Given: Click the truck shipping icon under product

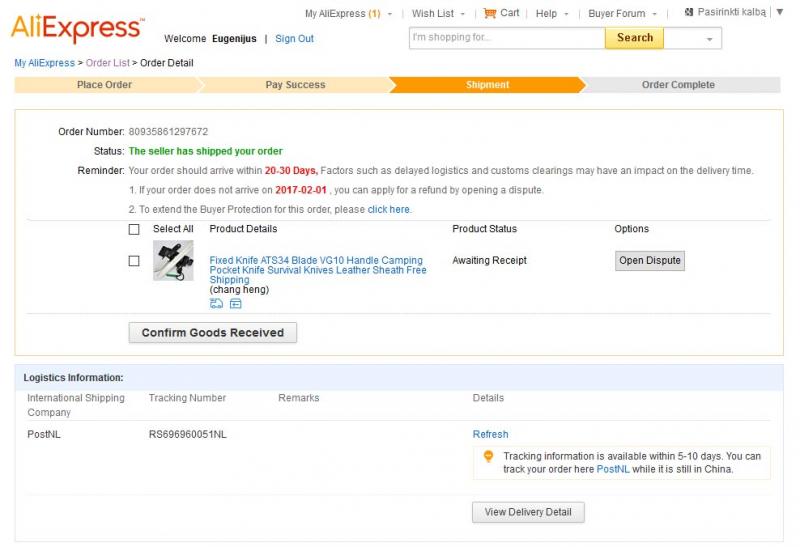Looking at the screenshot, I should click(216, 304).
